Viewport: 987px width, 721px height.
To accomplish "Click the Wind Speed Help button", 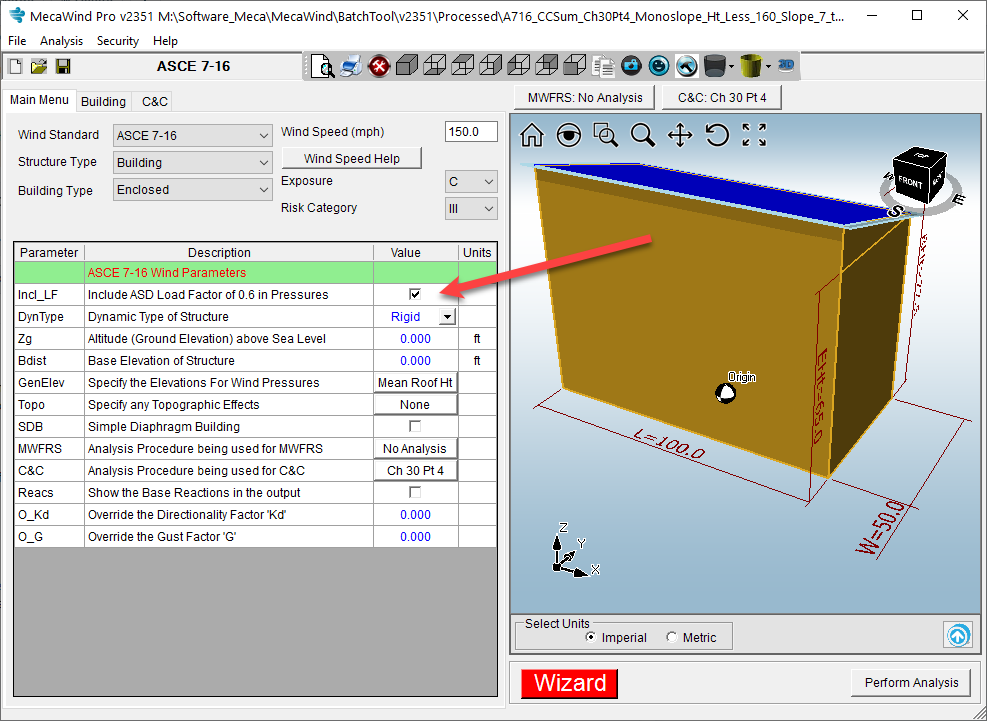I will pyautogui.click(x=352, y=159).
